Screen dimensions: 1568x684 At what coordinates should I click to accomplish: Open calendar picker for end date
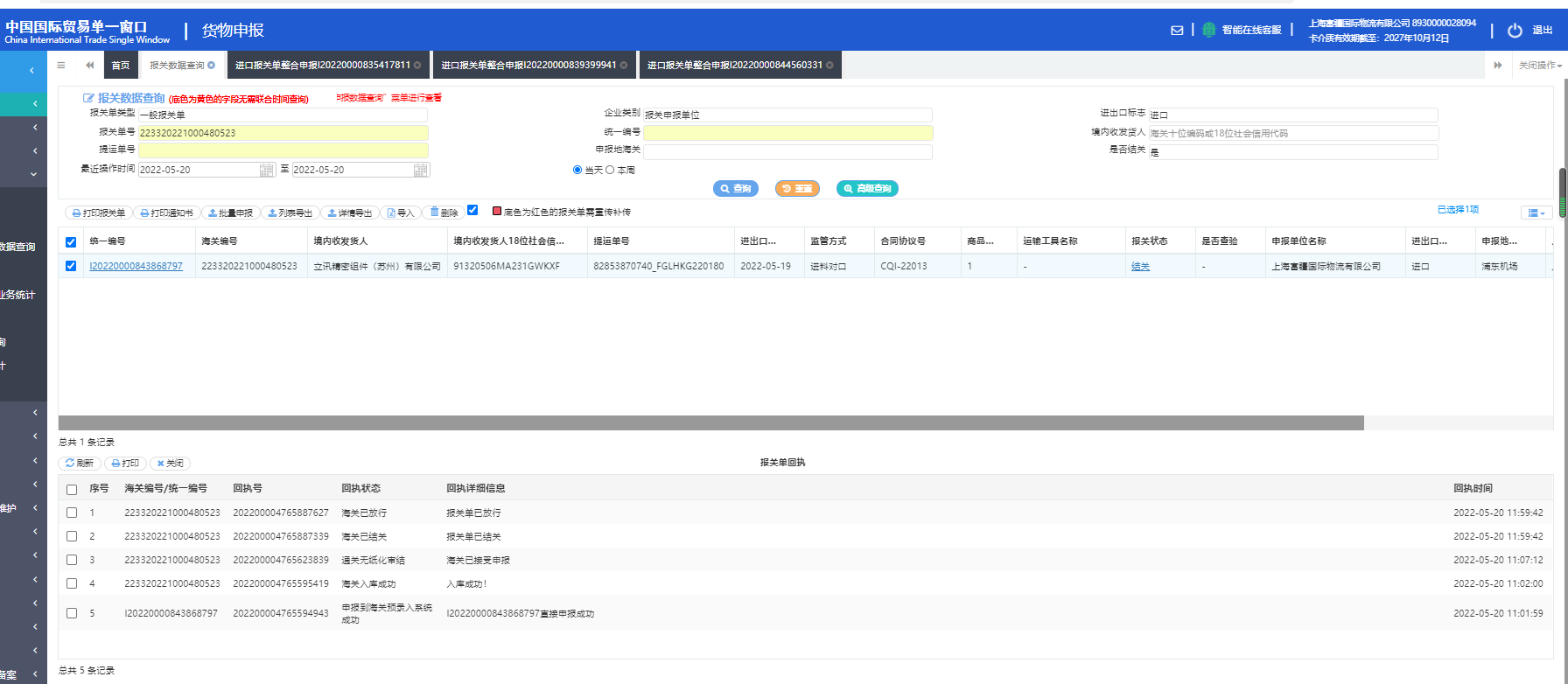click(x=421, y=170)
